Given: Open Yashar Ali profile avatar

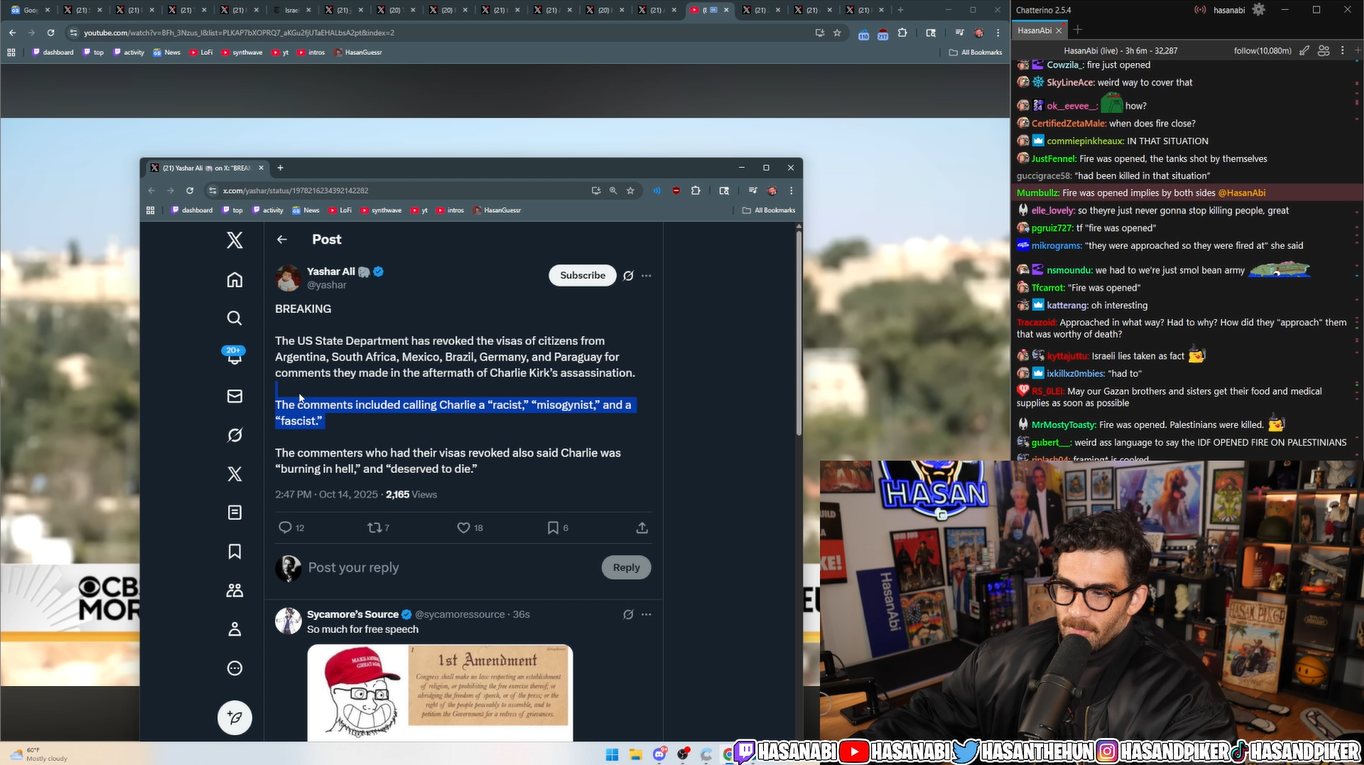Looking at the screenshot, I should click(288, 278).
